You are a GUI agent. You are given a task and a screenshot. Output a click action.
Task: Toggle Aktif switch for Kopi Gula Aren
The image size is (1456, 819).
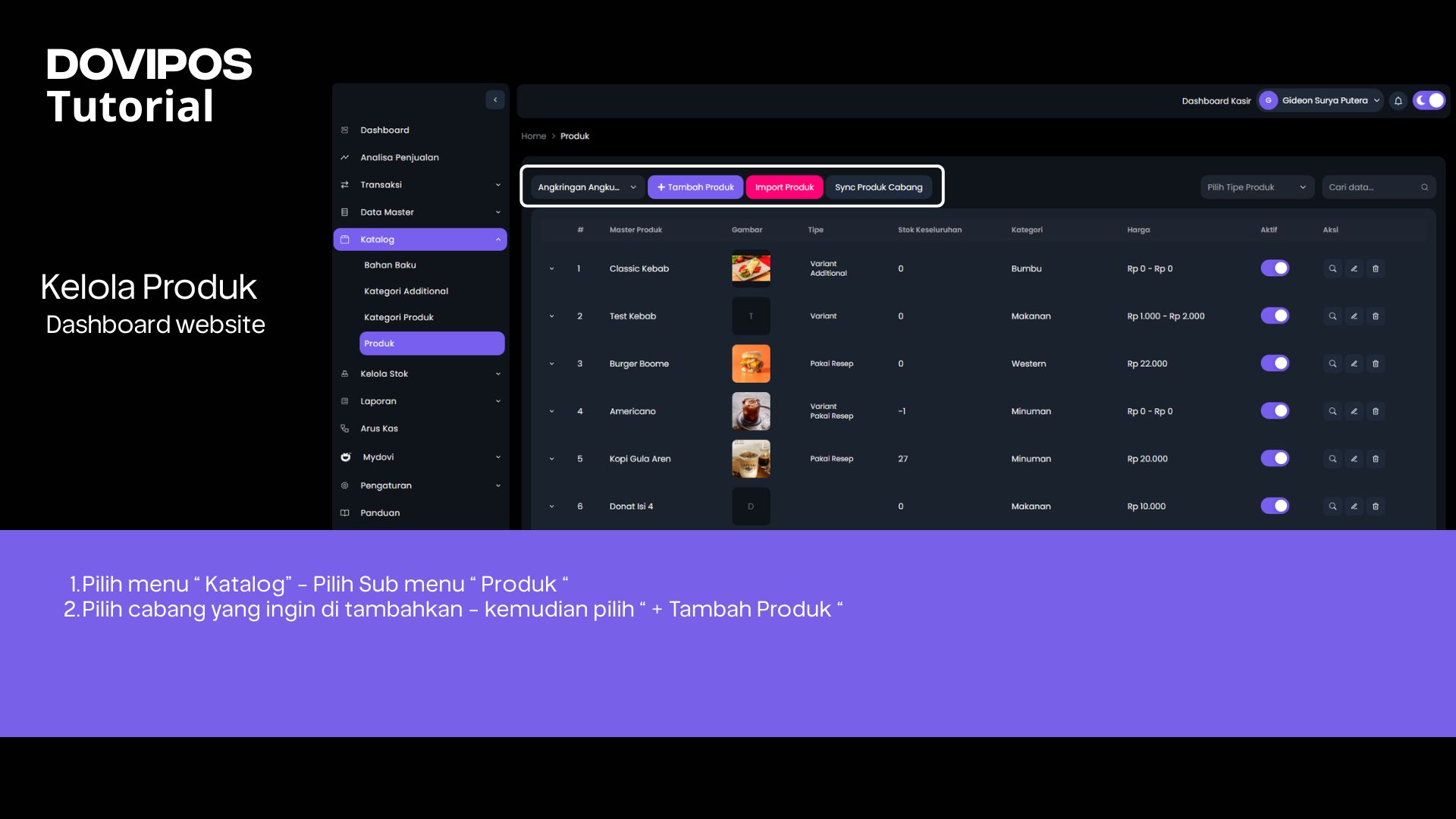point(1275,459)
